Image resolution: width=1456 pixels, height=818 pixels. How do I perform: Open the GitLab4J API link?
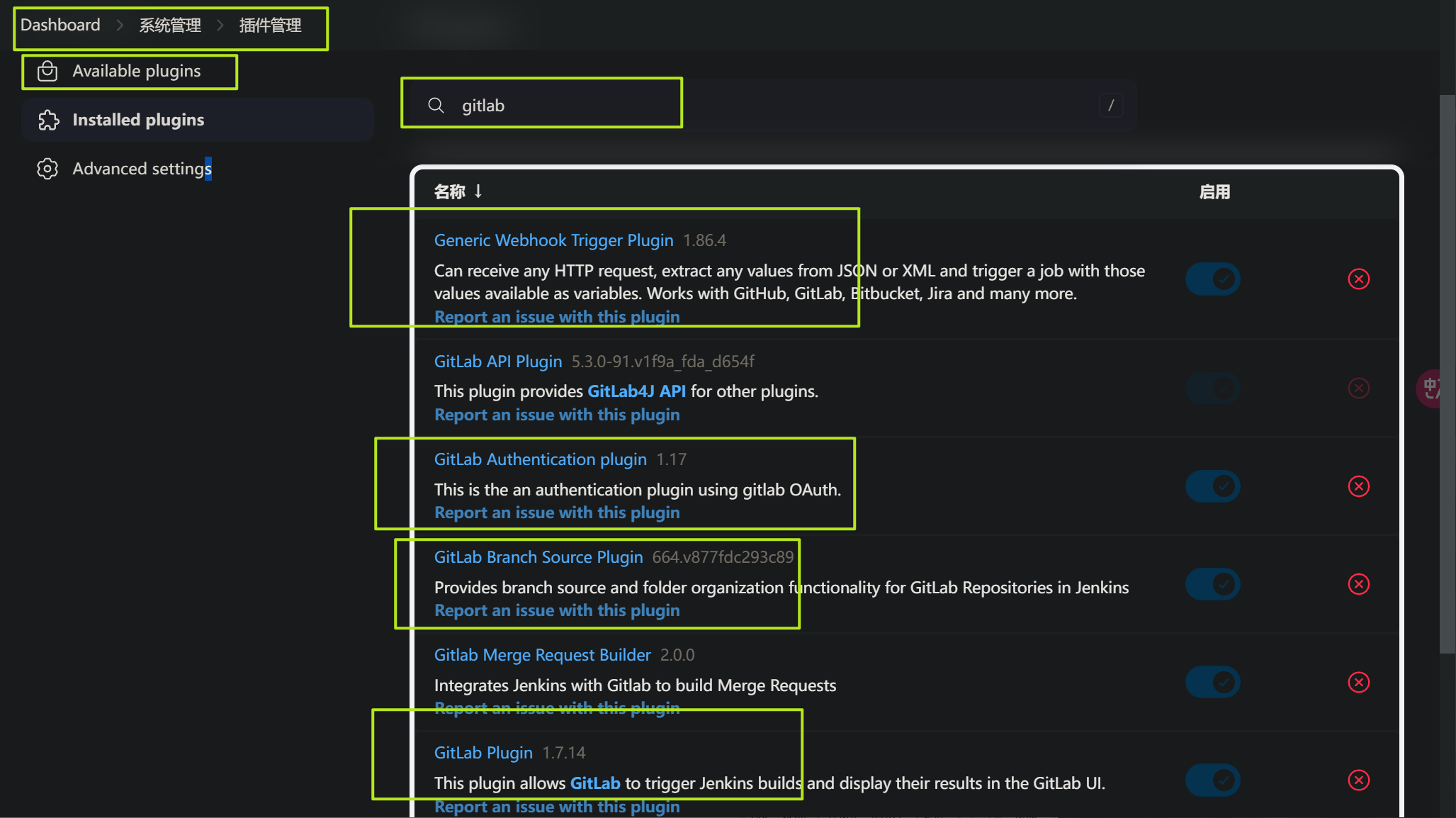click(x=636, y=391)
